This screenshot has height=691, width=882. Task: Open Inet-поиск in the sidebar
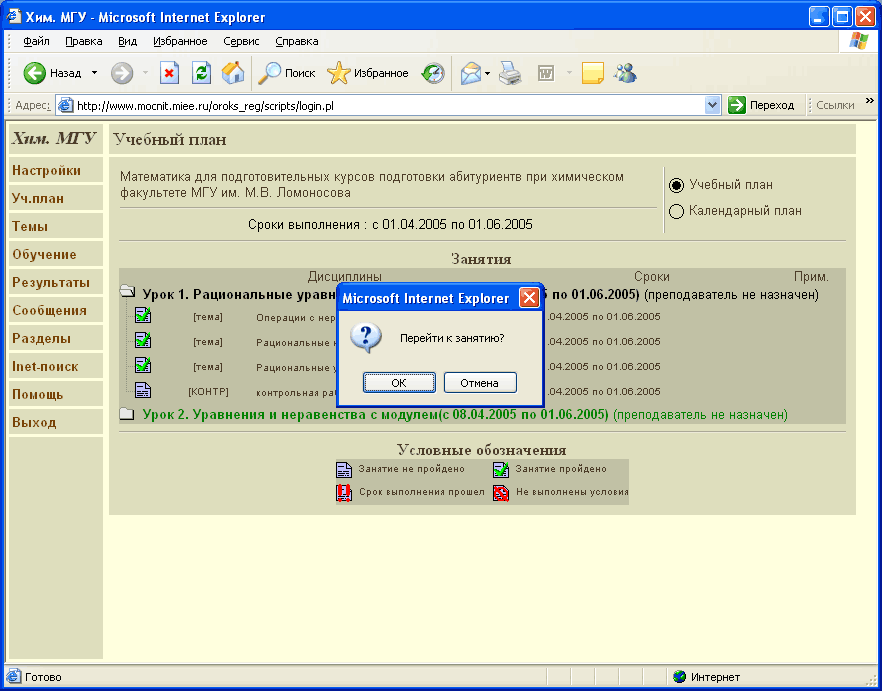click(x=56, y=367)
